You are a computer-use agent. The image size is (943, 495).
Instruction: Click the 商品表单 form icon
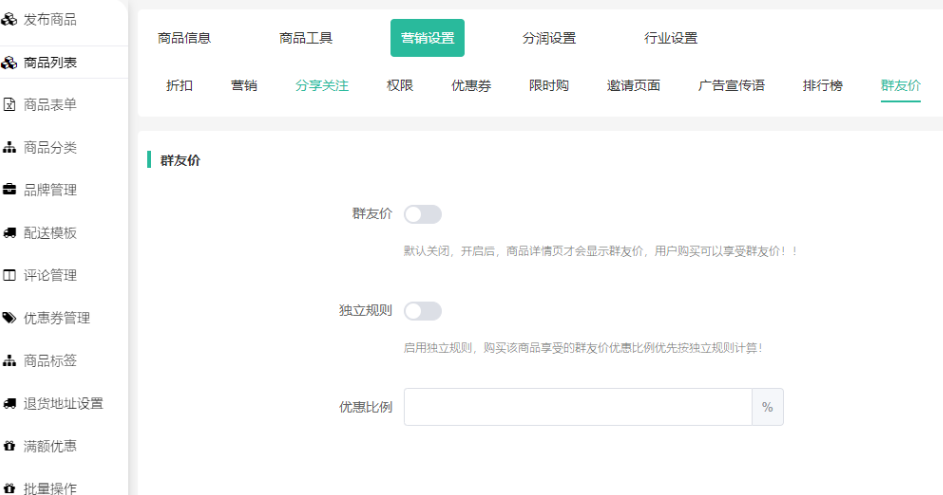tap(9, 104)
